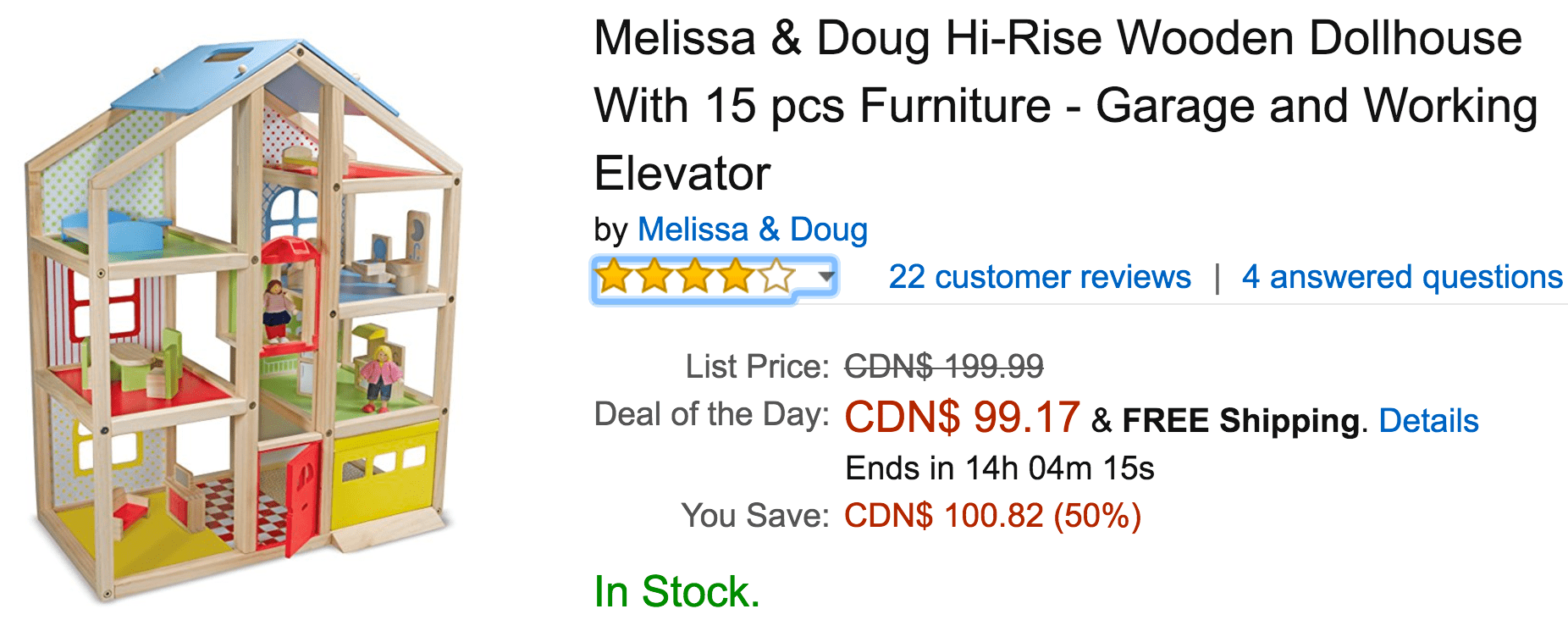Click the product title text
The height and width of the screenshot is (620, 1568).
1065,106
